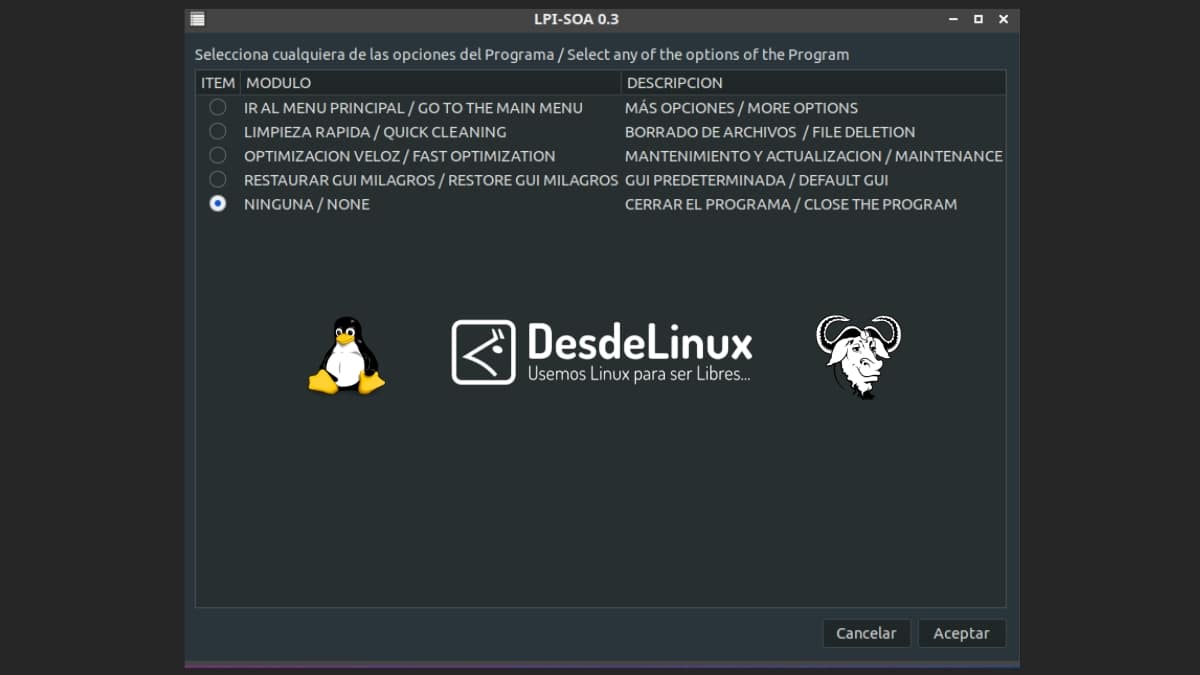Image resolution: width=1200 pixels, height=675 pixels.
Task: Click the CERRAR EL PROGRAMA / CLOSE THE PROGRAM text
Action: [790, 204]
